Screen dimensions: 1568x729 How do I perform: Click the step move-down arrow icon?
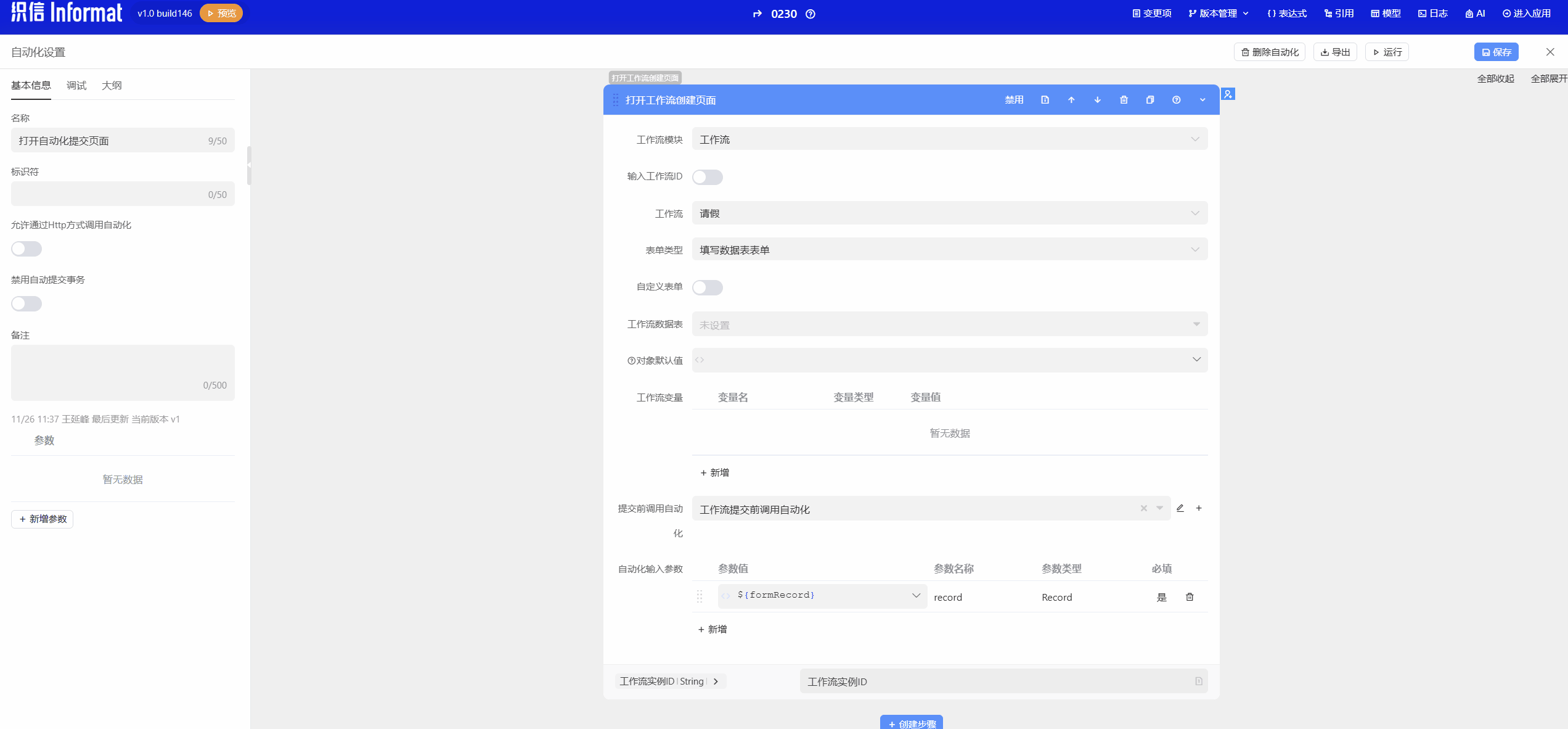[x=1097, y=100]
